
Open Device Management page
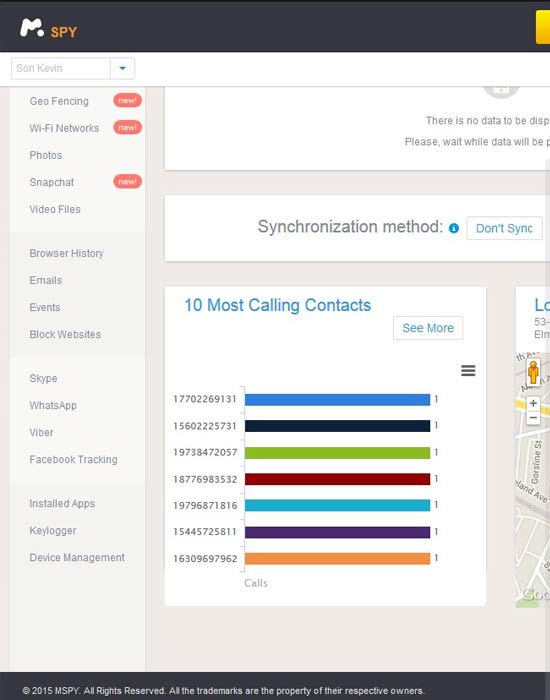[x=77, y=558]
